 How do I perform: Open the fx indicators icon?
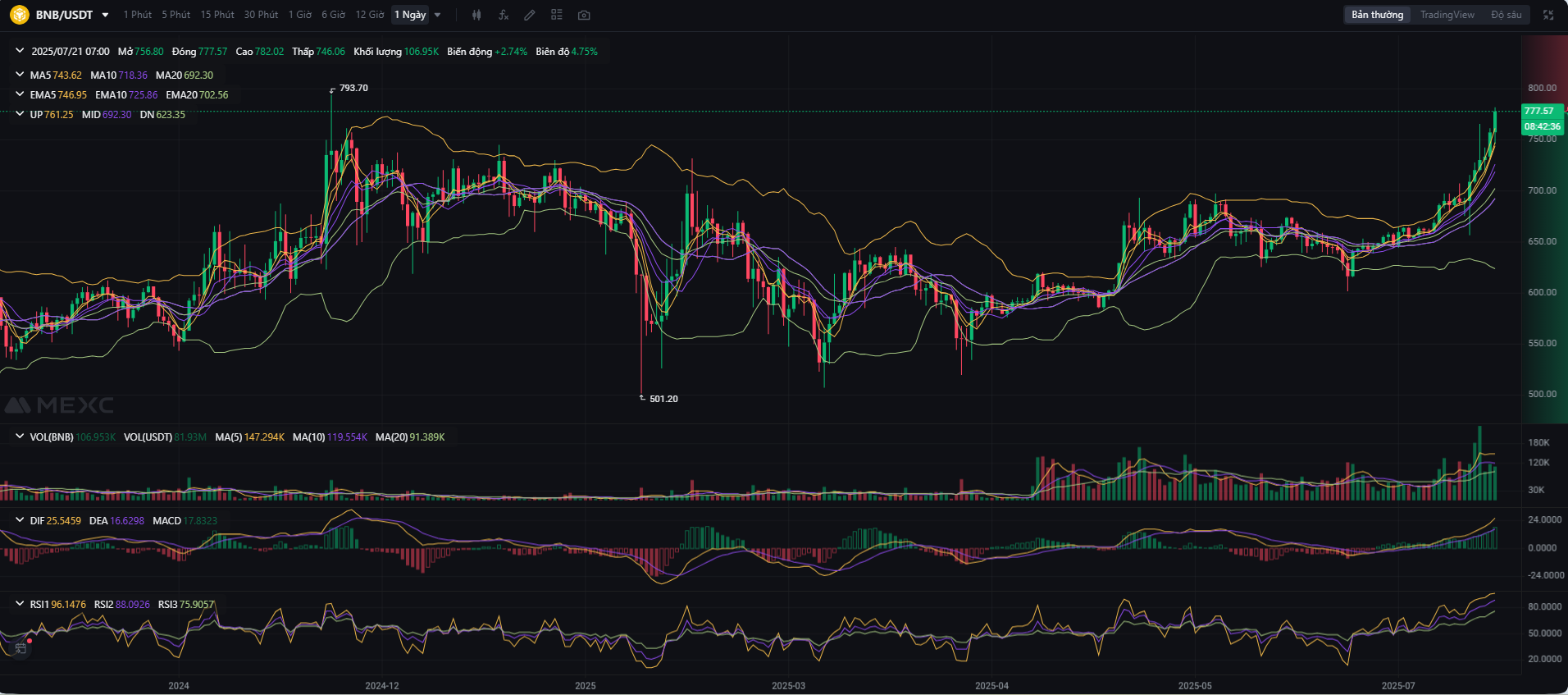tap(504, 15)
